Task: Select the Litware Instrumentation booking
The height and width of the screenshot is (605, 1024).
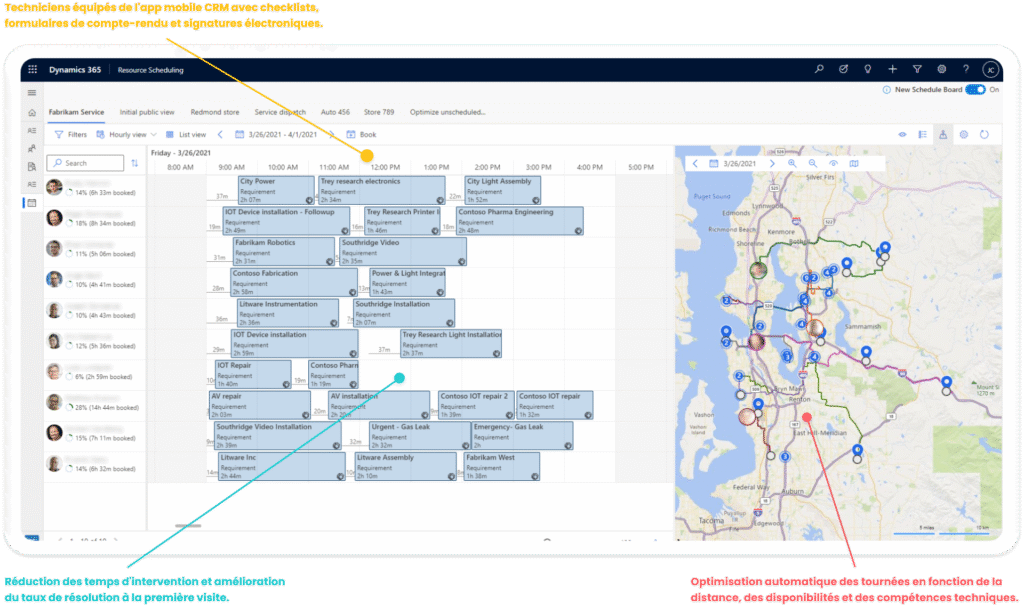Action: (x=288, y=313)
